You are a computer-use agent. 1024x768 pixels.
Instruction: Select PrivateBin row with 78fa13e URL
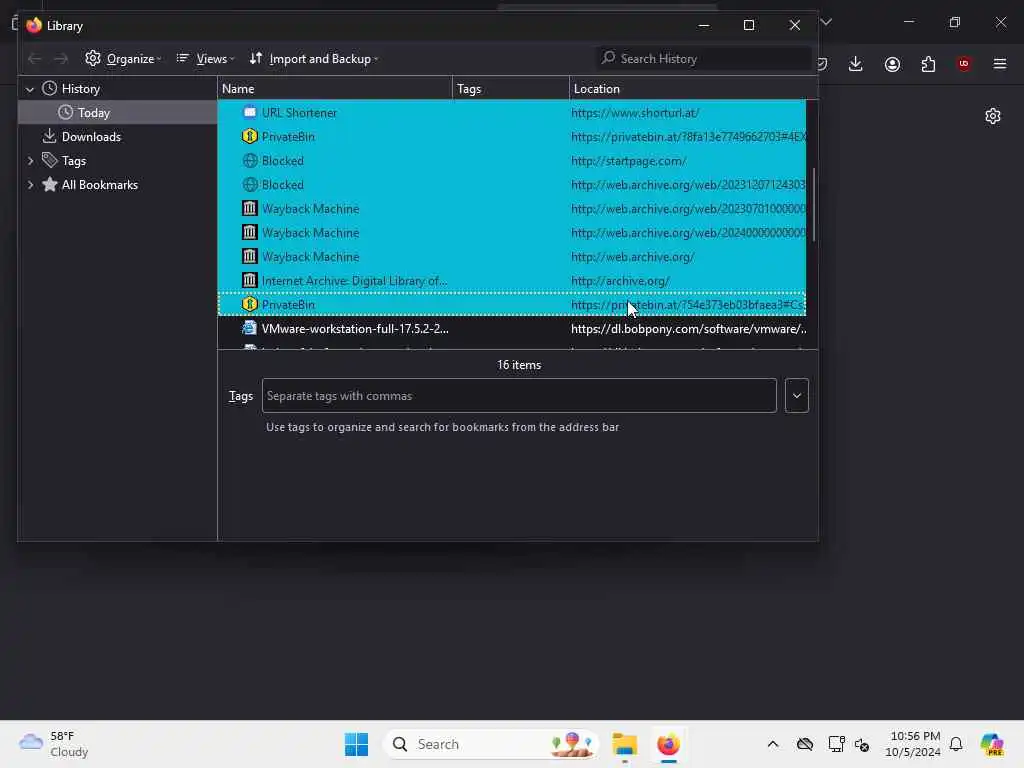click(512, 136)
